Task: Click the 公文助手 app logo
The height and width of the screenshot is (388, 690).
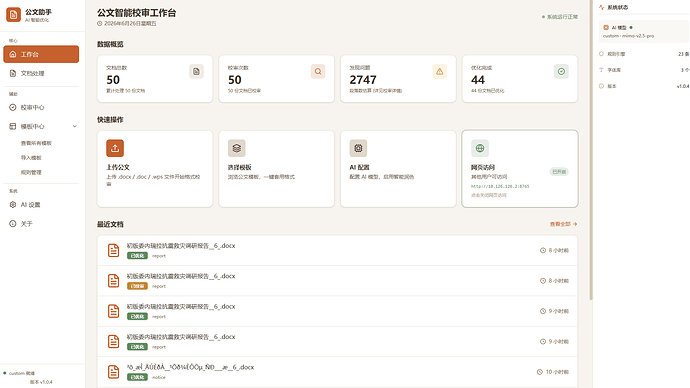Action: tap(13, 15)
